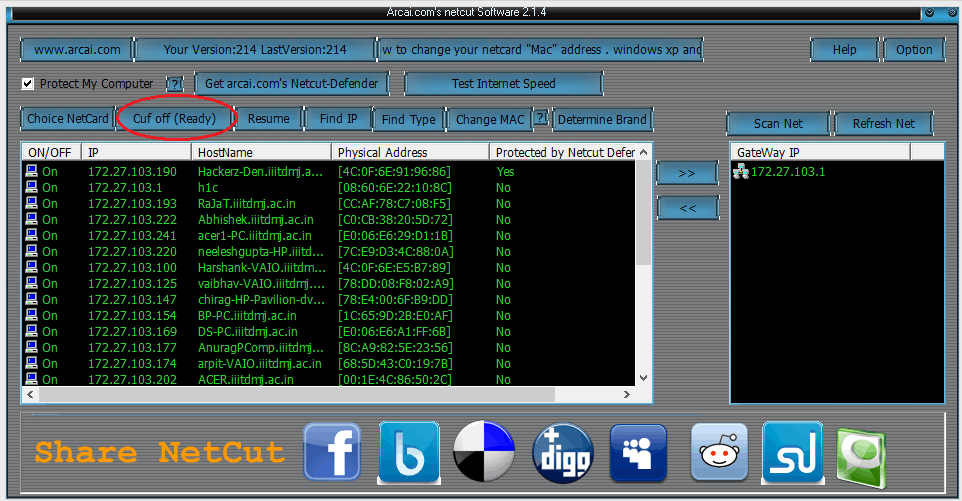Share NetCut on Facebook icon
962x501 pixels.
point(332,451)
